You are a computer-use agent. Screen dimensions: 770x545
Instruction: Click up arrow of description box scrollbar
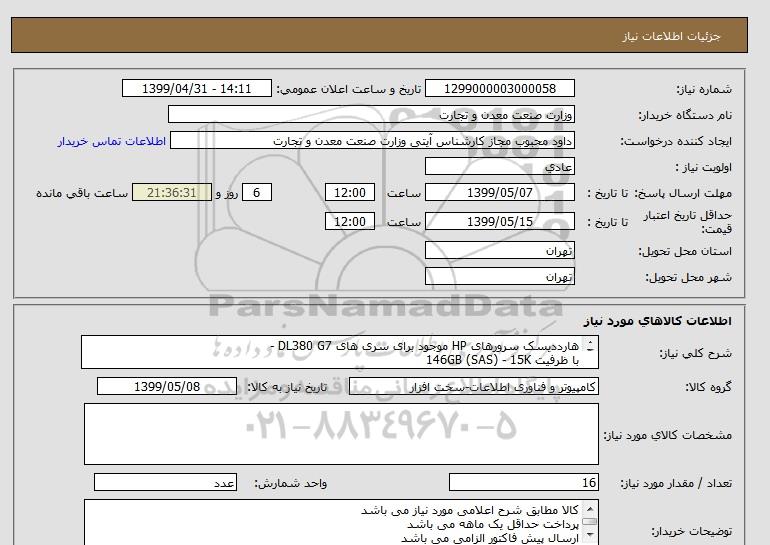pos(590,343)
